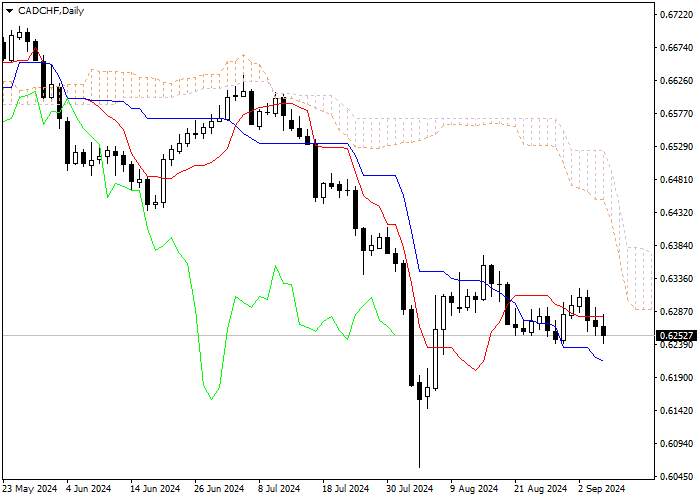700x500 pixels.
Task: Click price level 0.61420 on the scale
Action: (x=677, y=411)
